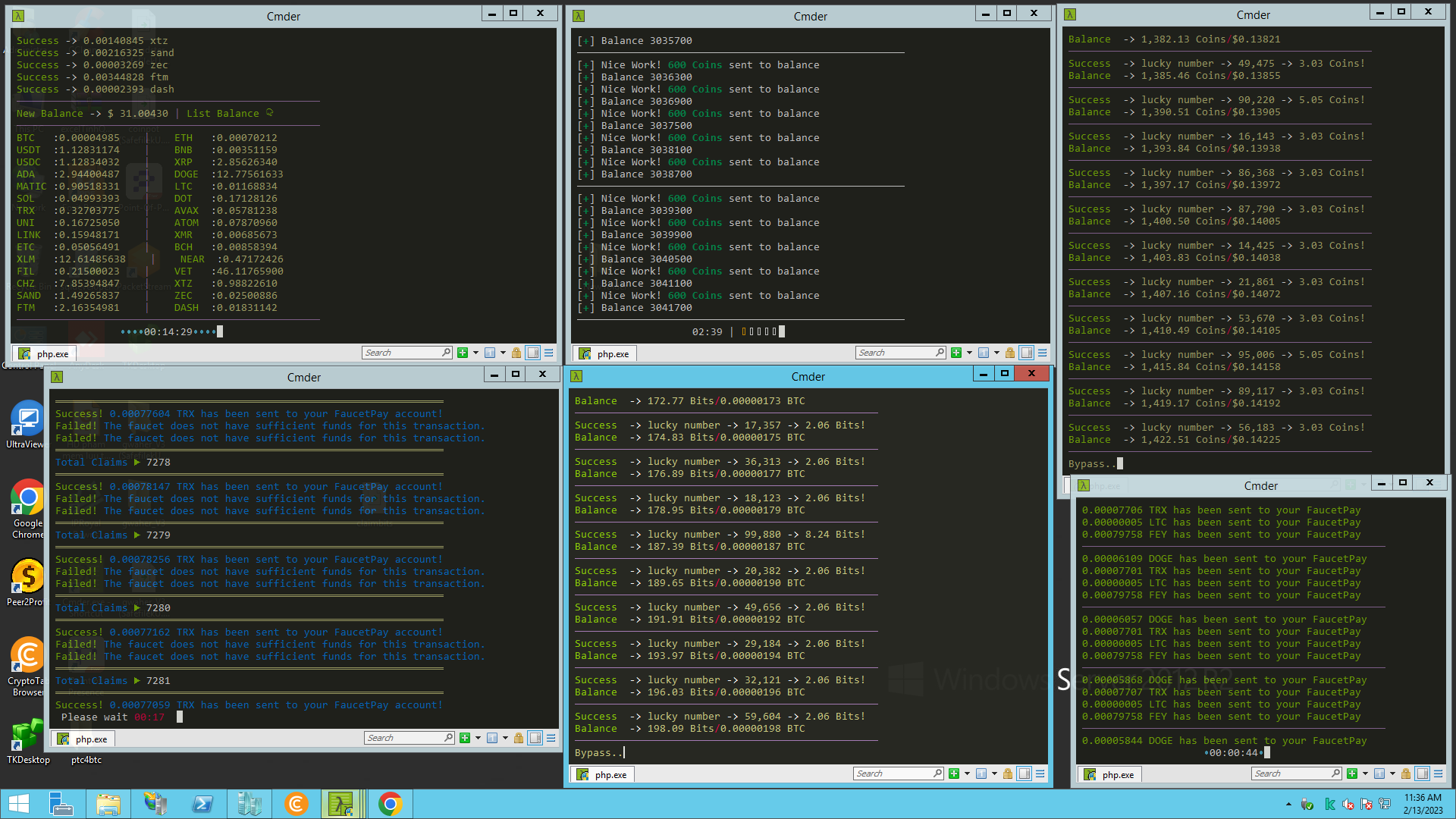Toggle alternative mode in Bits balance Cmder window
Image resolution: width=1456 pixels, height=819 pixels.
(1025, 773)
